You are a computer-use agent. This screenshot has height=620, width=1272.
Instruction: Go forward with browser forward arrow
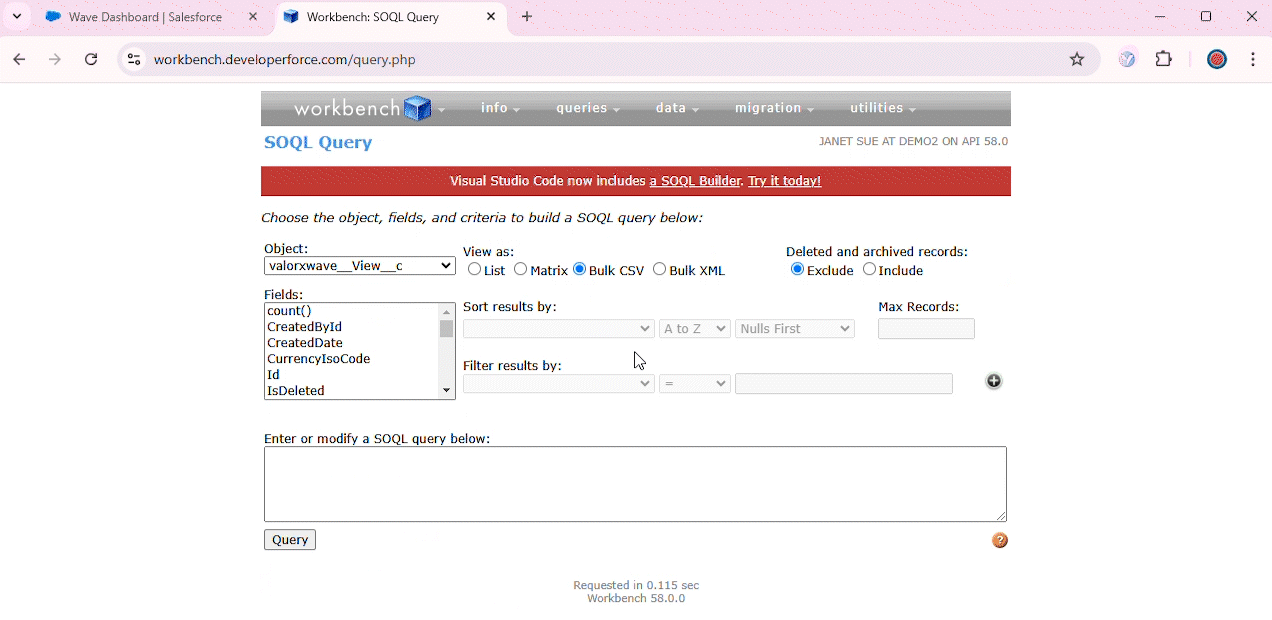(x=55, y=59)
